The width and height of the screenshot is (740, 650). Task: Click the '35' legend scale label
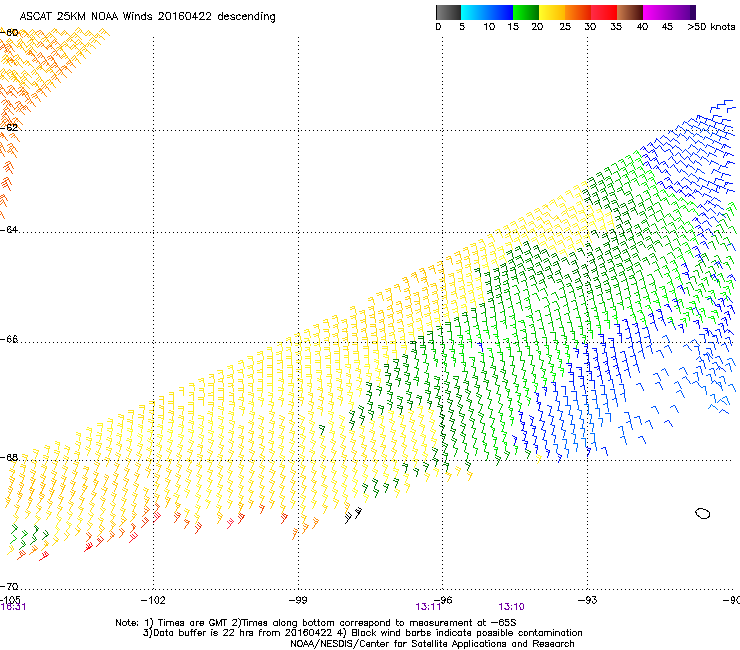(616, 27)
